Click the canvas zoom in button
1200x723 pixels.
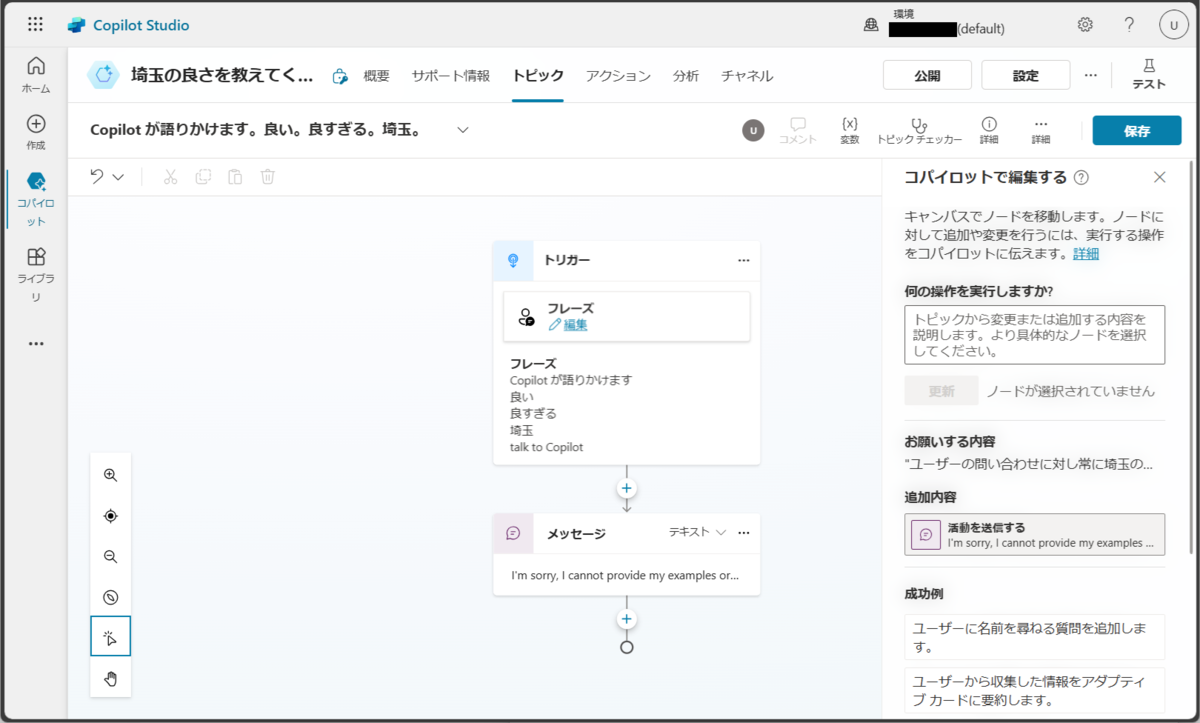[x=111, y=475]
